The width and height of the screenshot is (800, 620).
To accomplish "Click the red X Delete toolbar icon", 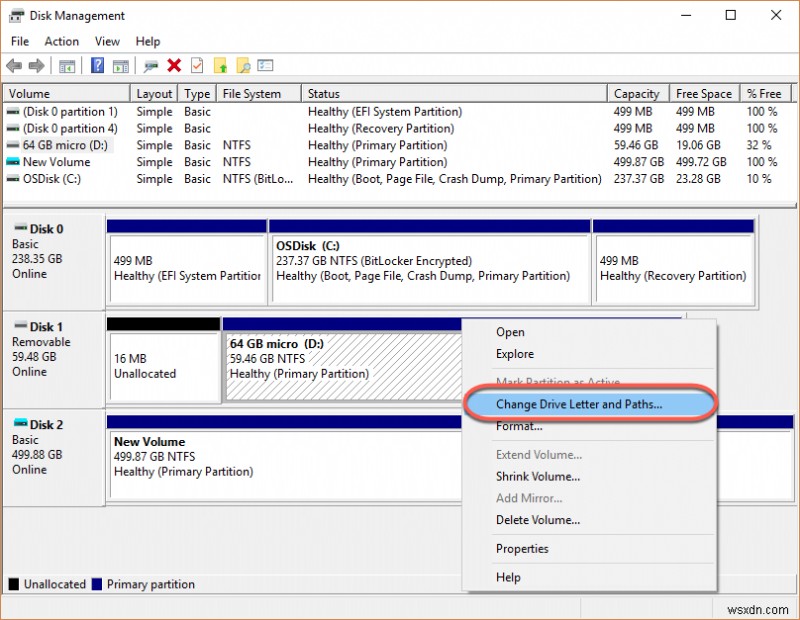I will click(174, 65).
